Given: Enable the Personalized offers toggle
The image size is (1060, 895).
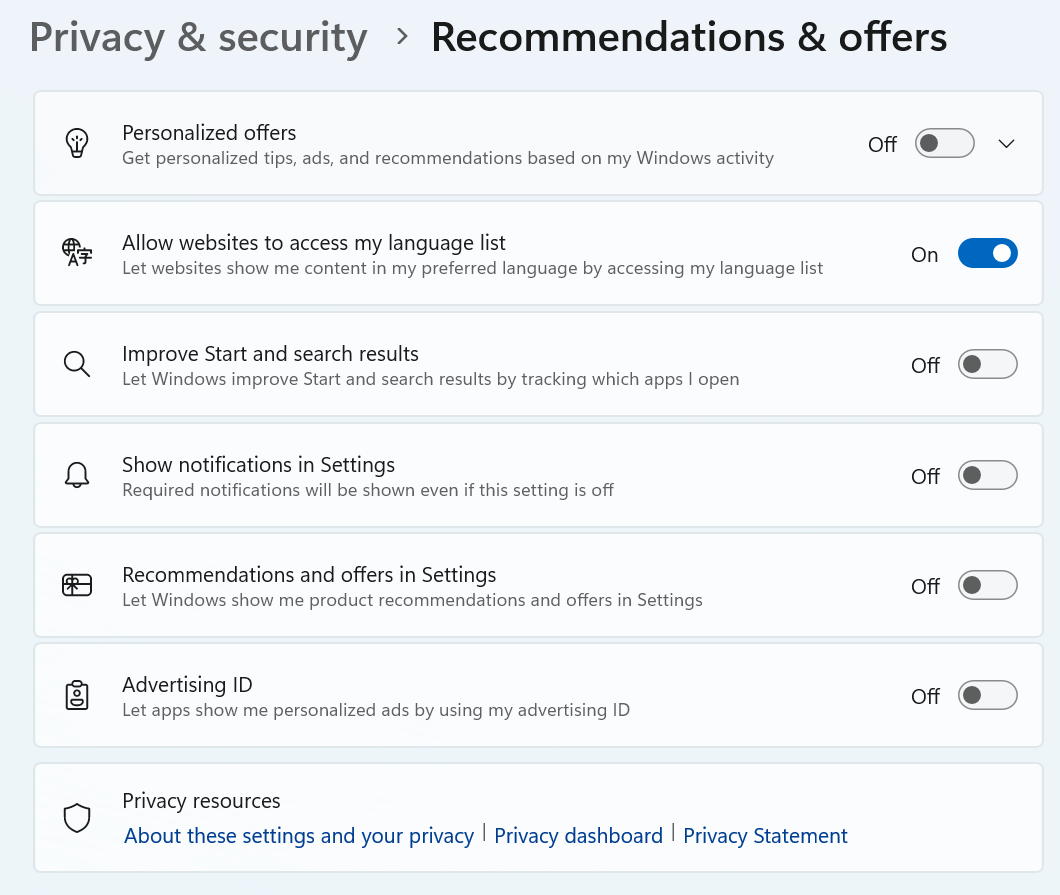Looking at the screenshot, I should click(944, 143).
